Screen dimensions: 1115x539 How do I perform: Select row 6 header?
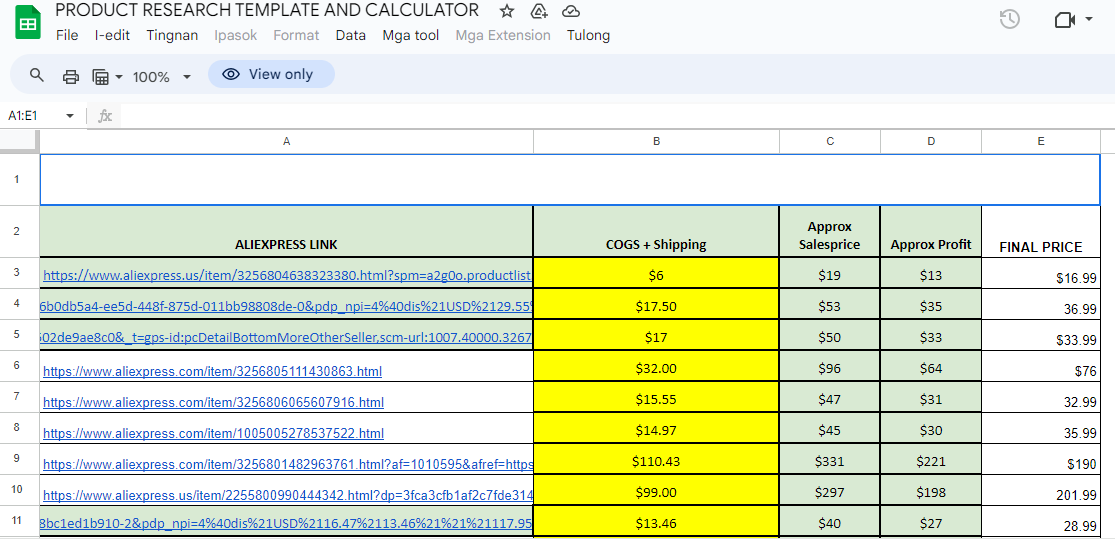click(17, 365)
